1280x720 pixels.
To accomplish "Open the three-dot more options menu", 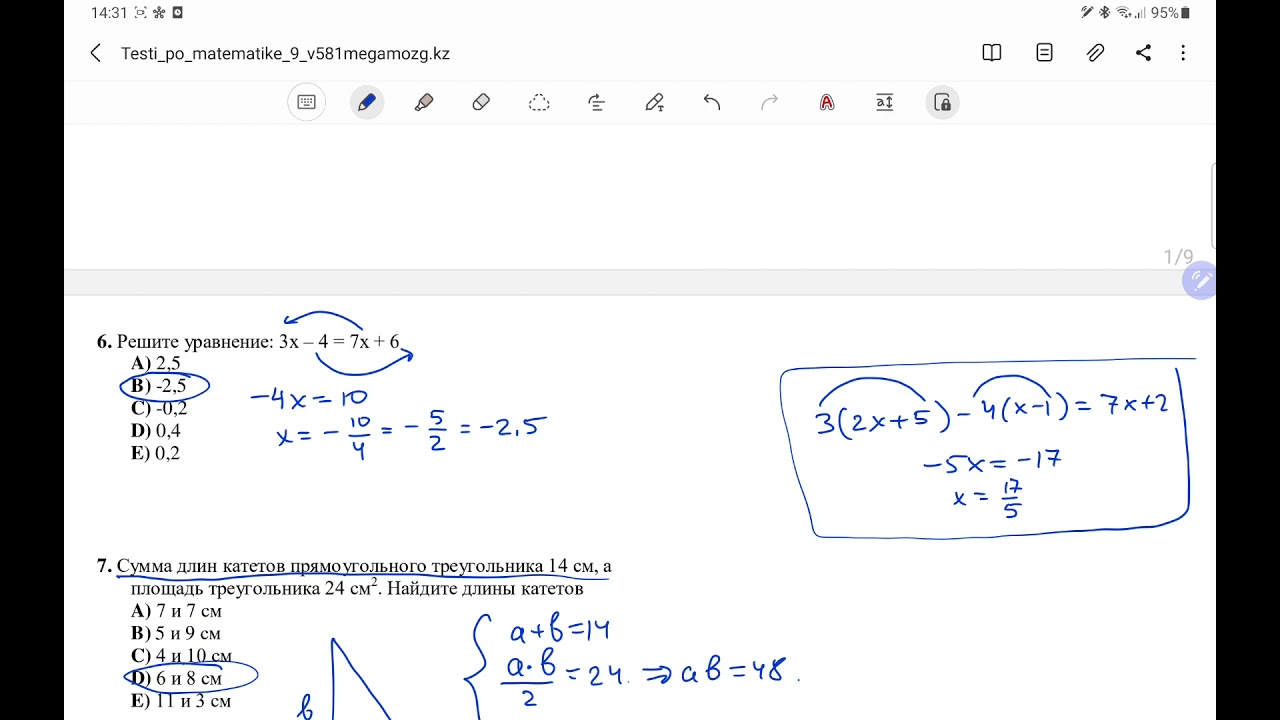I will point(1183,53).
